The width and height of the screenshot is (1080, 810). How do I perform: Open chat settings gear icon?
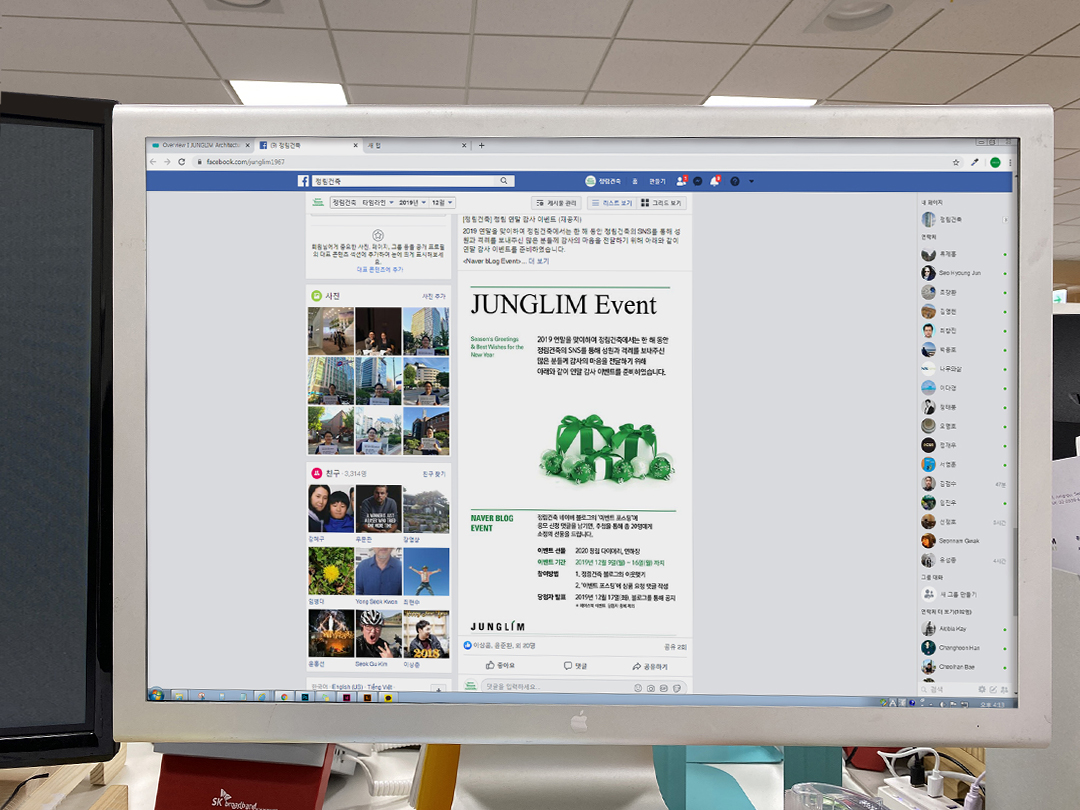[982, 689]
